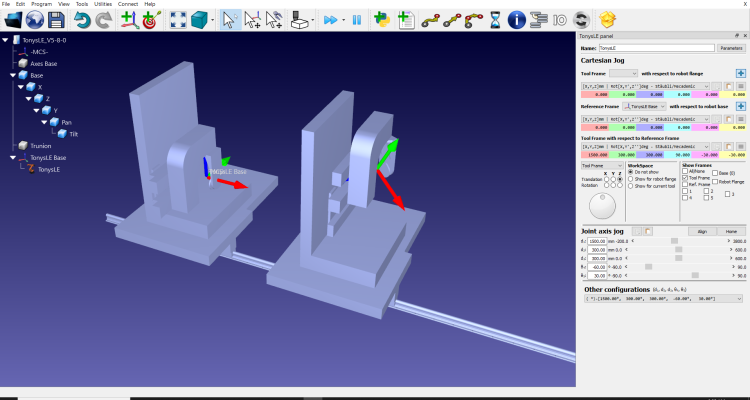The height and width of the screenshot is (400, 750).
Task: Open the Tools menu
Action: click(x=82, y=4)
